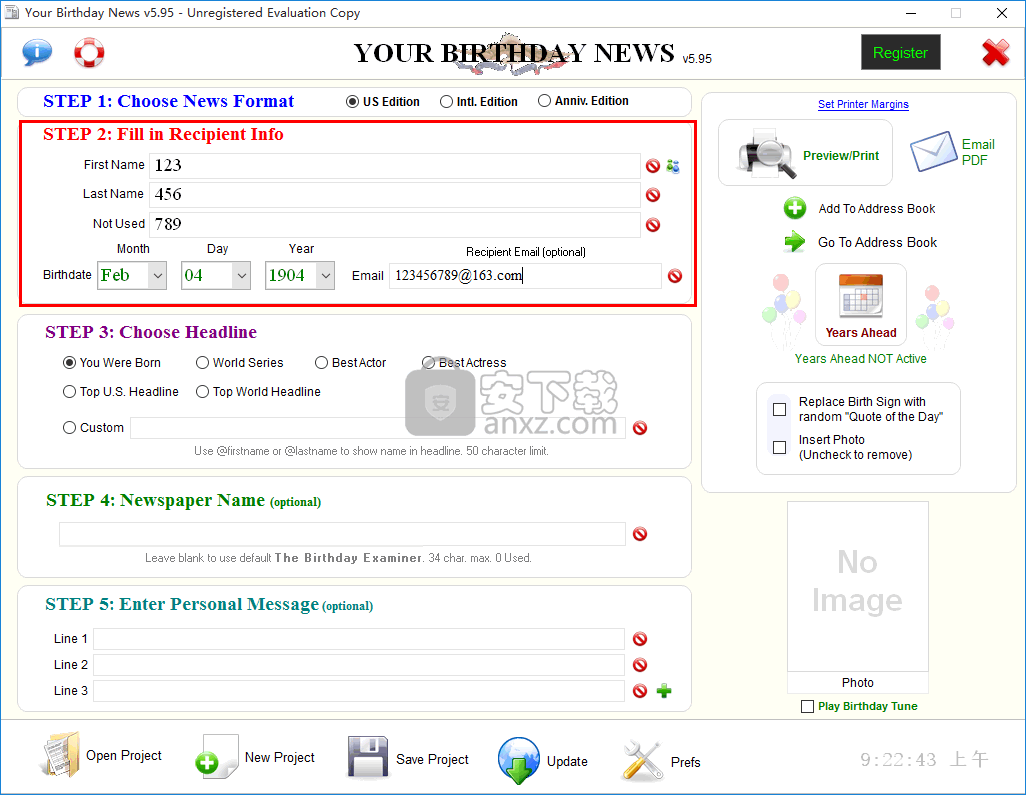Click into message Line 3 field
The image size is (1026, 795).
359,691
